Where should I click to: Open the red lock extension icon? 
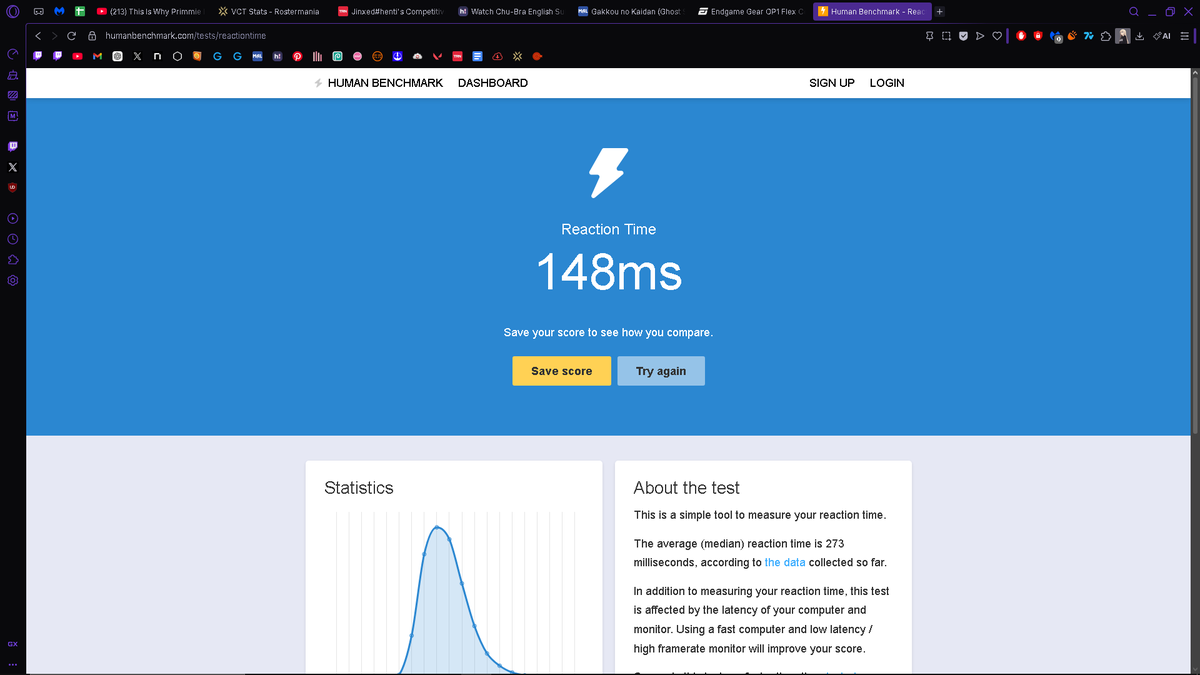[1038, 36]
